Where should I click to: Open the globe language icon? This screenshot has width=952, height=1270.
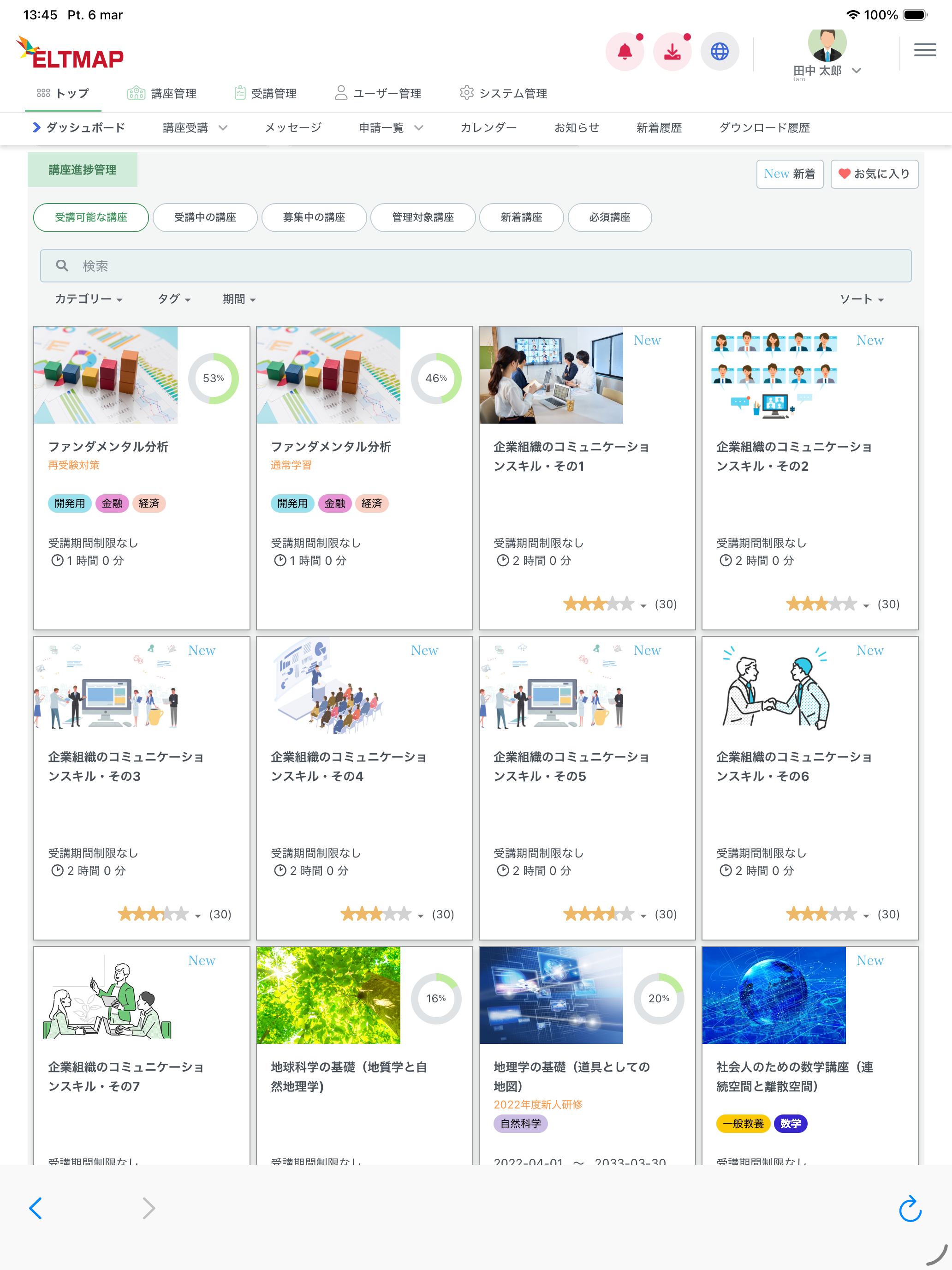tap(720, 52)
